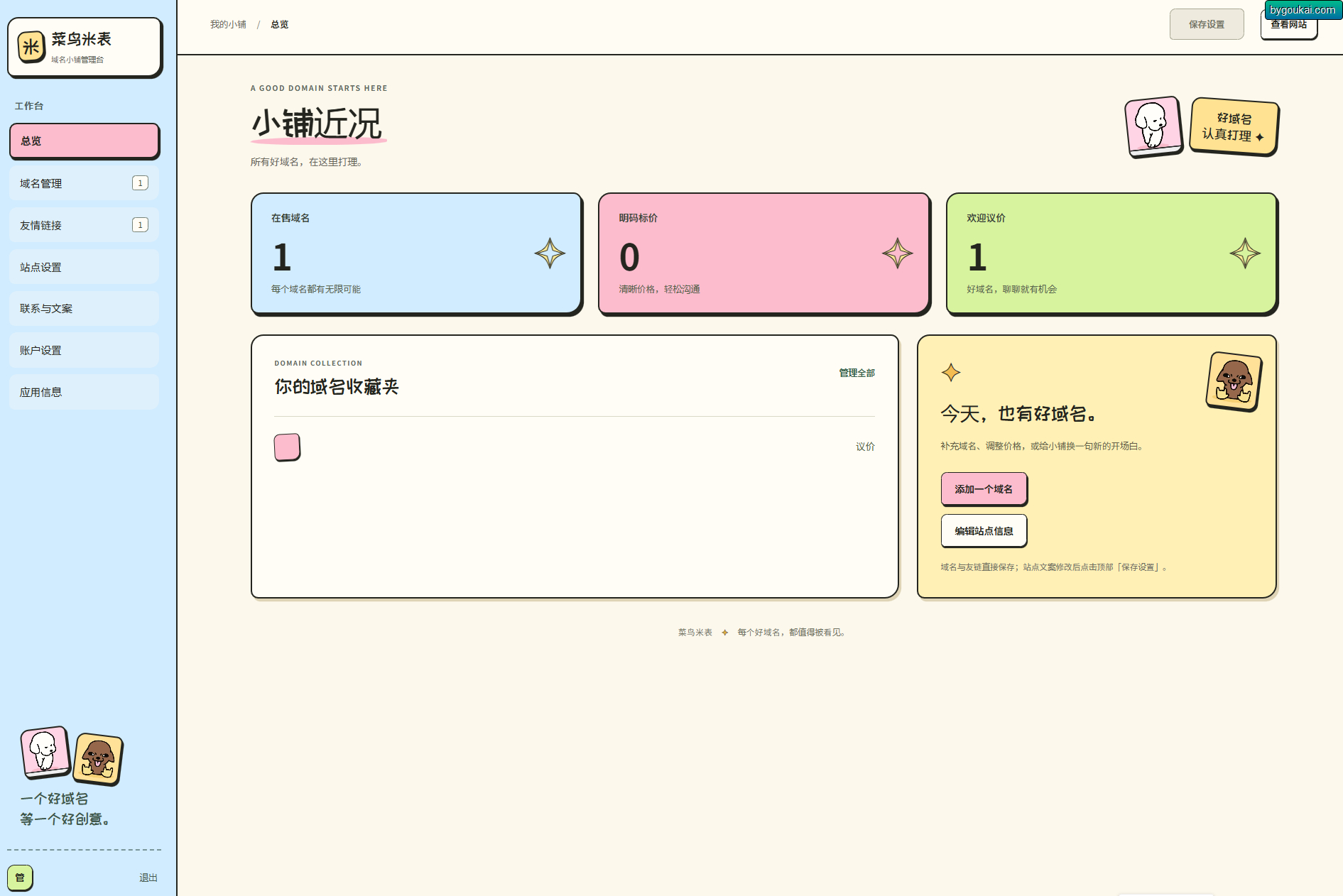Click 总览 in the breadcrumb
1343x896 pixels.
(280, 24)
